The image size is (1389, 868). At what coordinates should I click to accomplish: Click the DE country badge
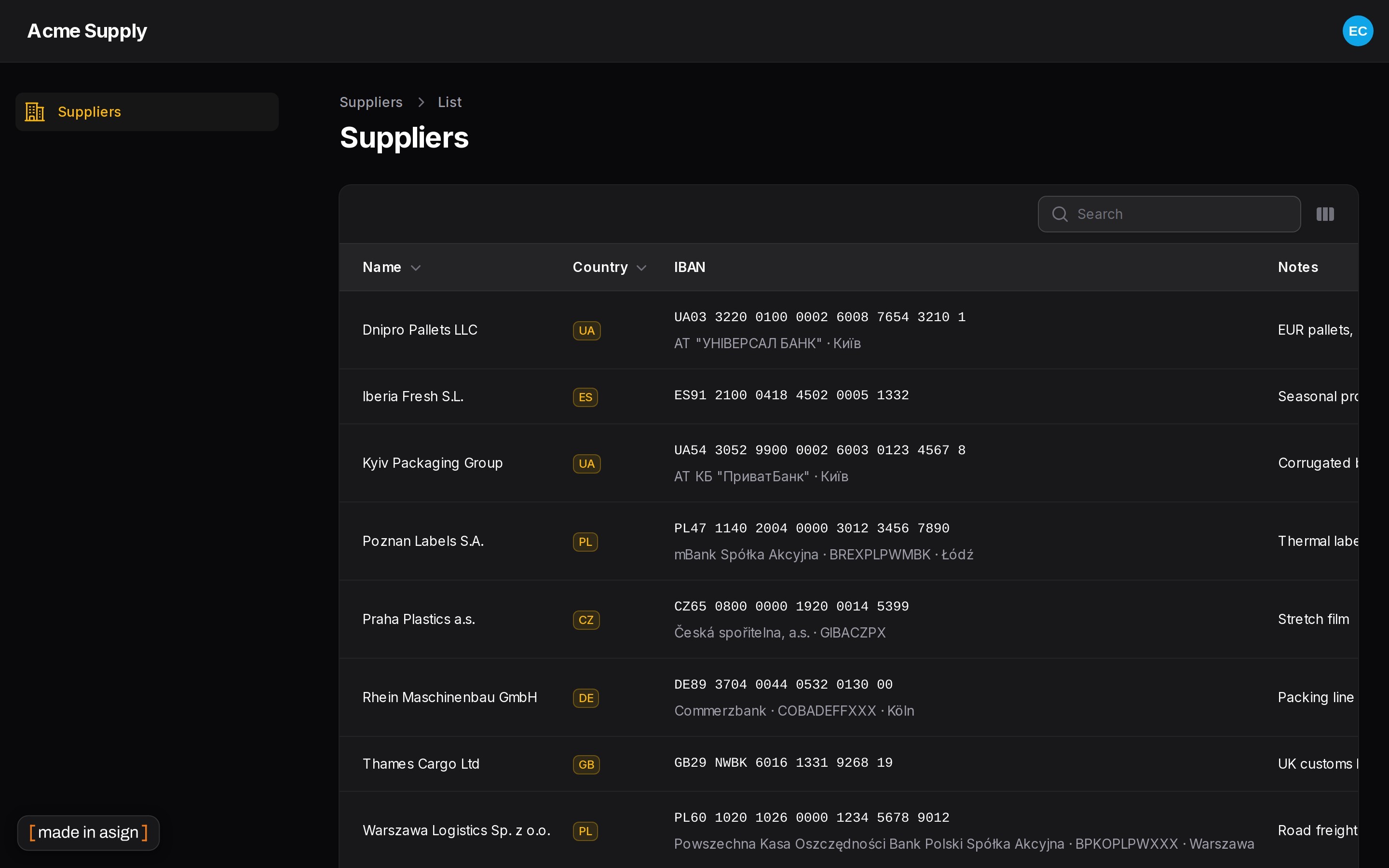(x=586, y=698)
